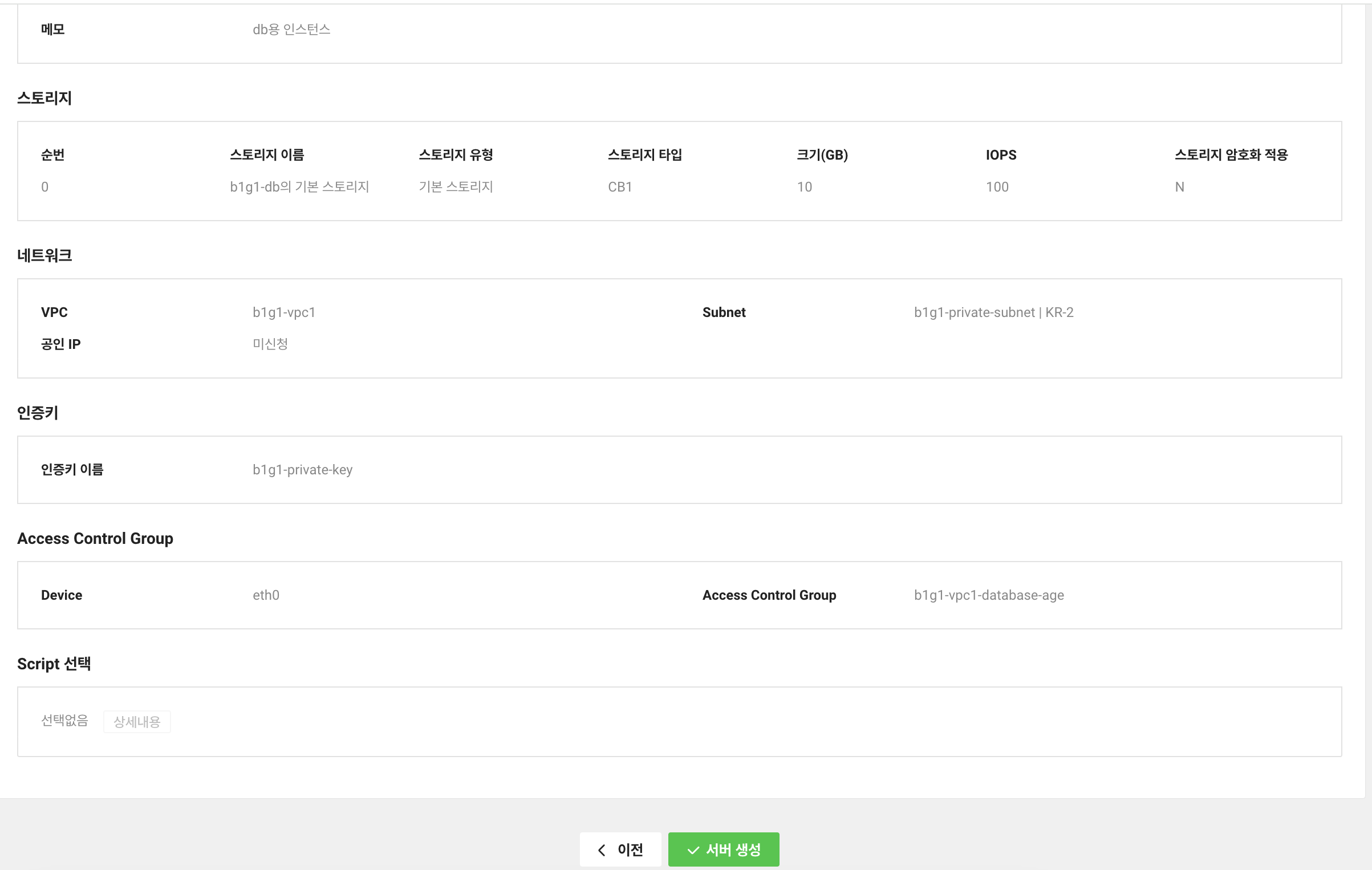Screen dimensions: 1372x870
Task: Click the 스토리지 유형 column header
Action: (x=456, y=155)
